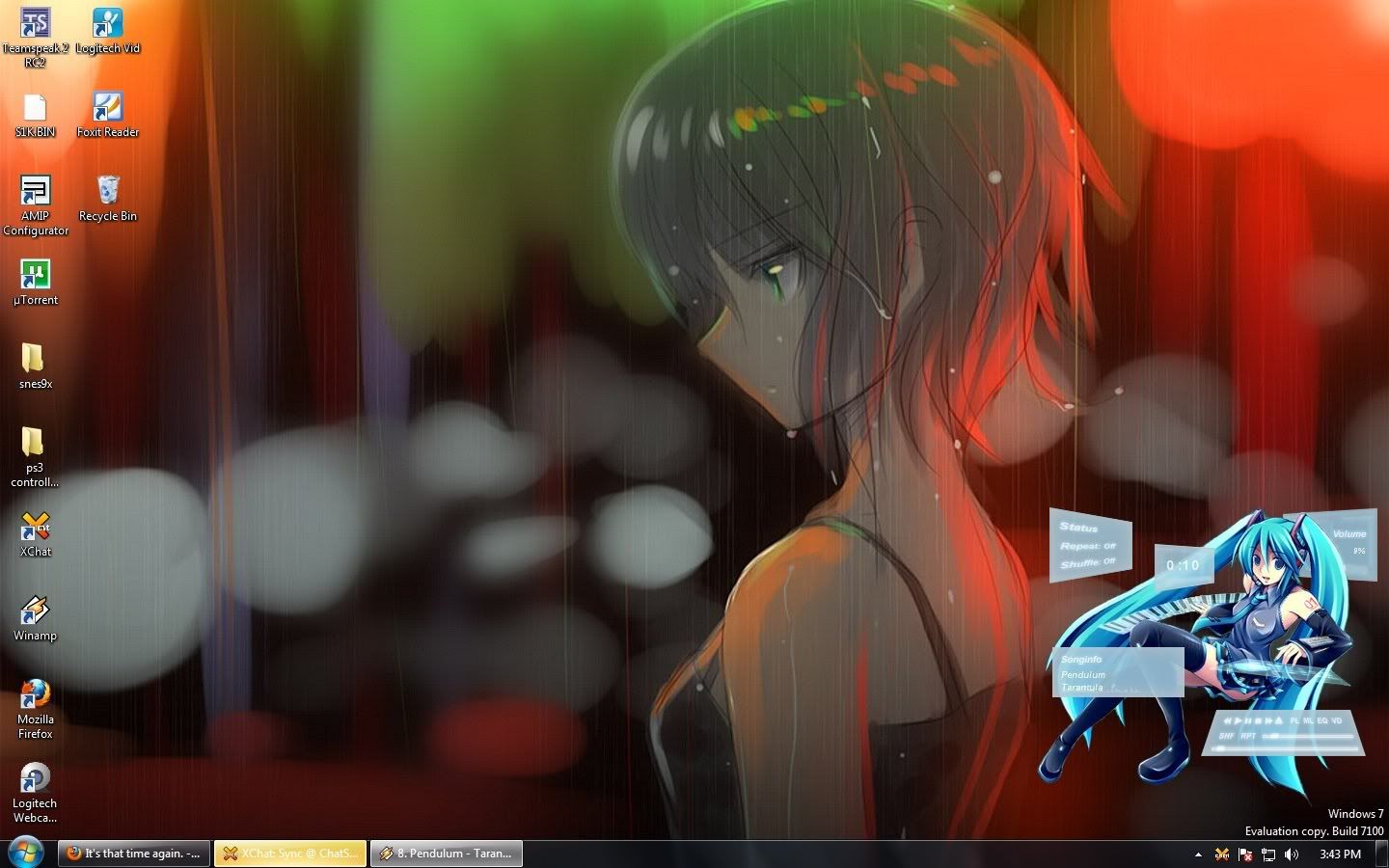Switch to Winamp Pendulum taskbar button
This screenshot has height=868, width=1389.
tap(446, 854)
